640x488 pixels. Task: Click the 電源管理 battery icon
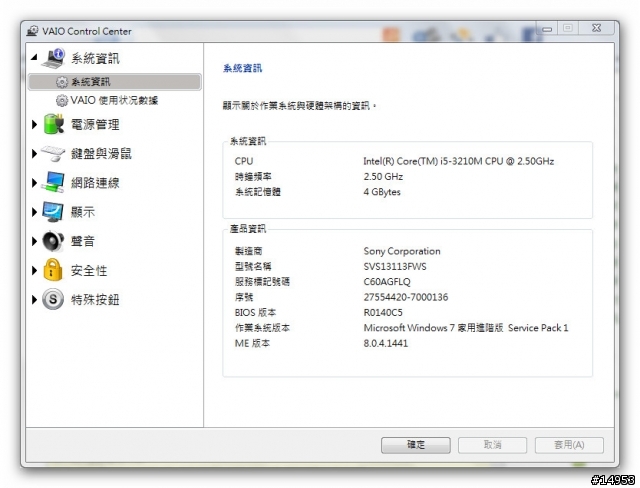tap(54, 124)
